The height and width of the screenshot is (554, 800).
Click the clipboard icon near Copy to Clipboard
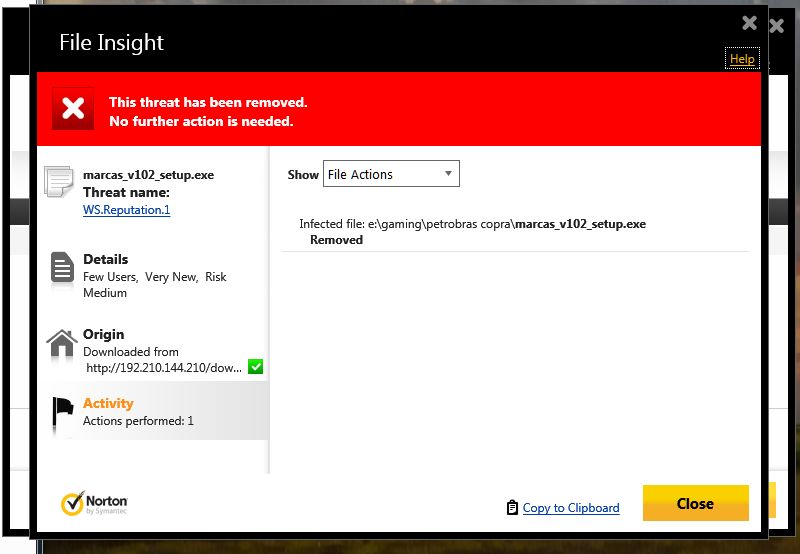[512, 507]
